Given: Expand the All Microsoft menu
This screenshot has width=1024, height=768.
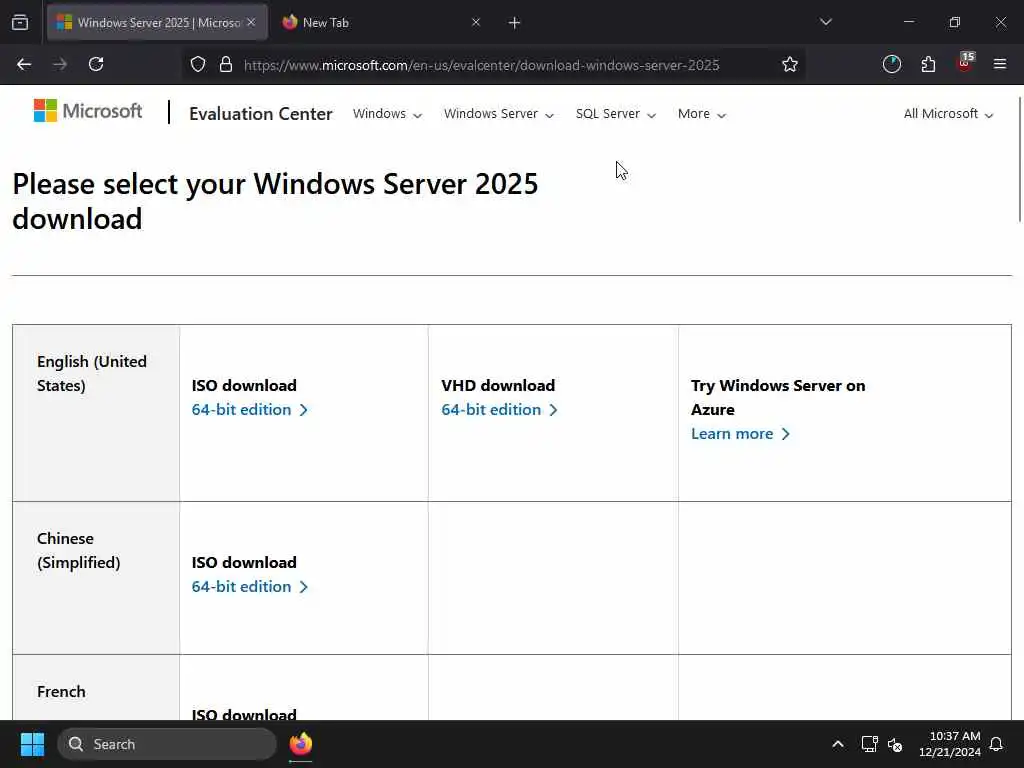Looking at the screenshot, I should 948,114.
